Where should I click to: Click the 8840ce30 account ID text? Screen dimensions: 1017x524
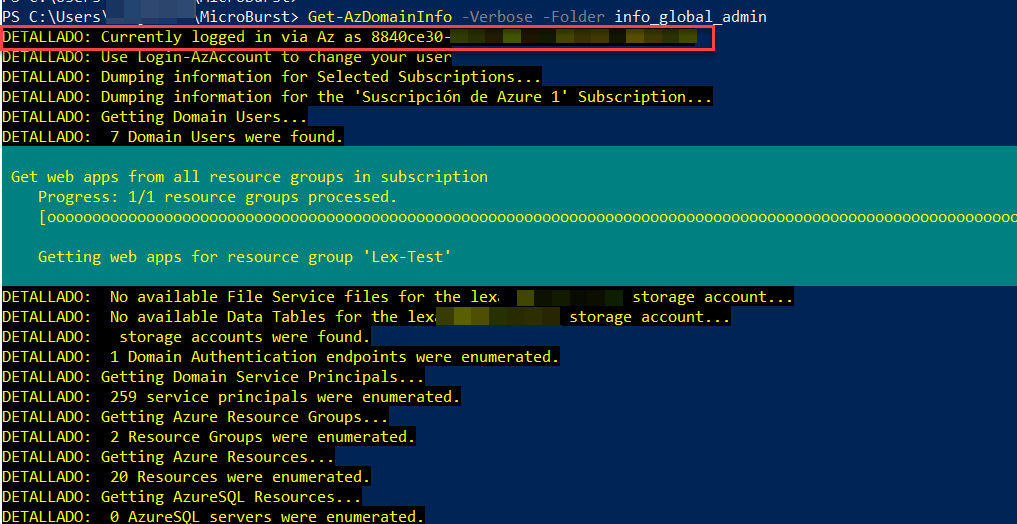click(x=411, y=38)
